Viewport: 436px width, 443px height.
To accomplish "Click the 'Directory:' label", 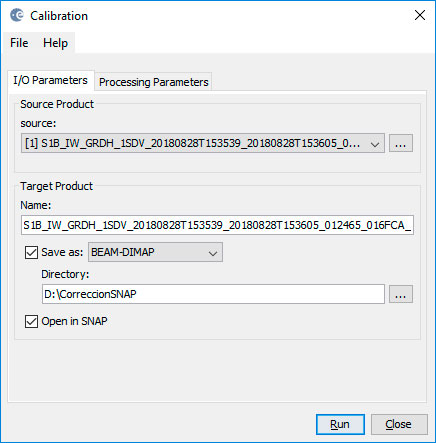I will [x=65, y=274].
